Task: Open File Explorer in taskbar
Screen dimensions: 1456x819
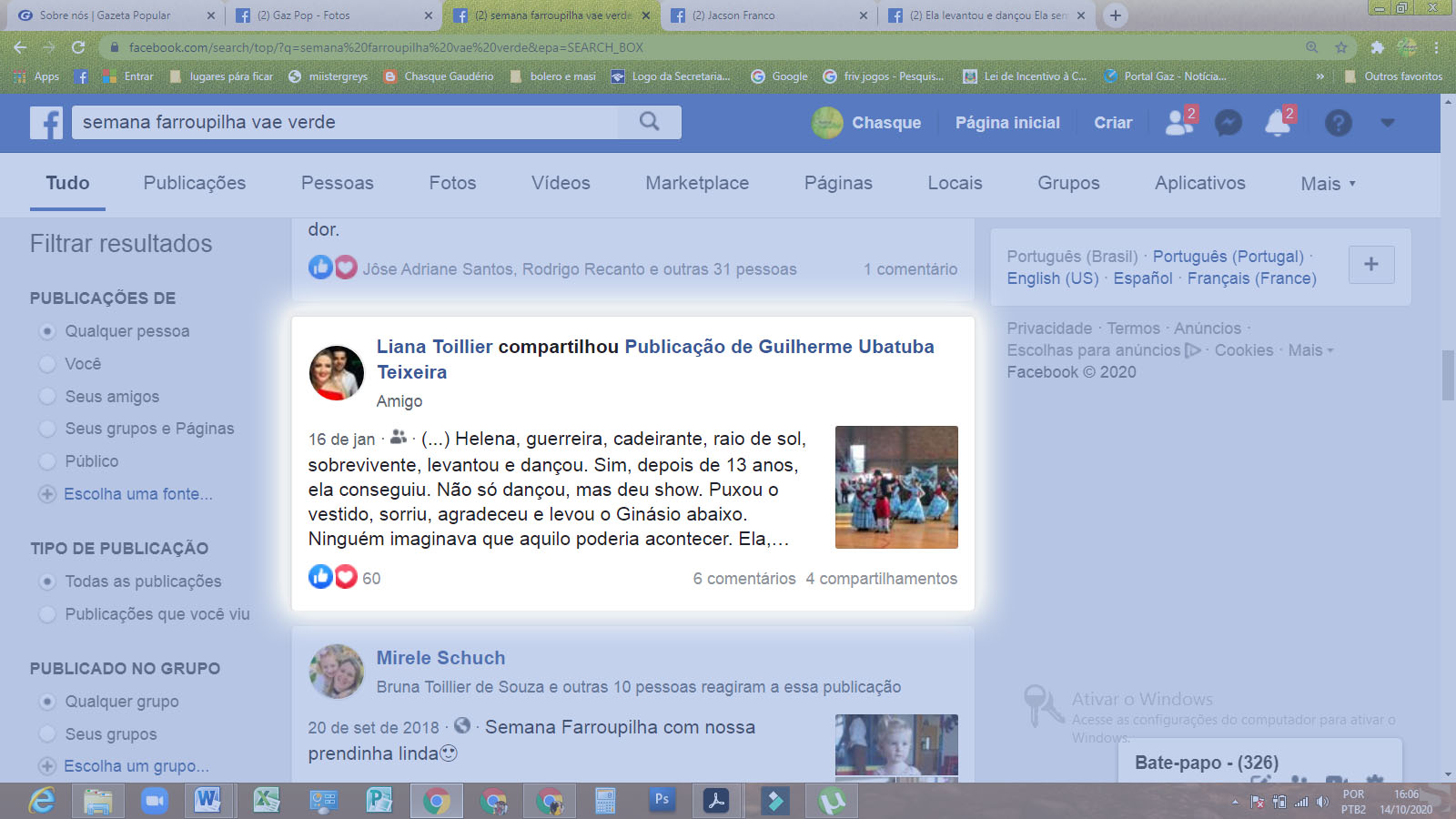Action: [98, 801]
